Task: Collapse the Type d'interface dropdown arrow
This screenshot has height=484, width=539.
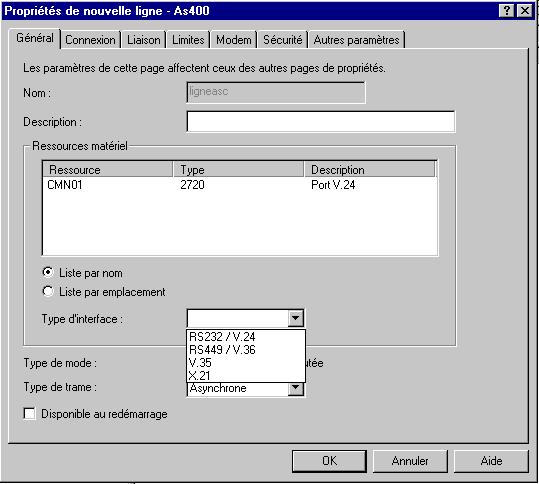Action: point(295,318)
